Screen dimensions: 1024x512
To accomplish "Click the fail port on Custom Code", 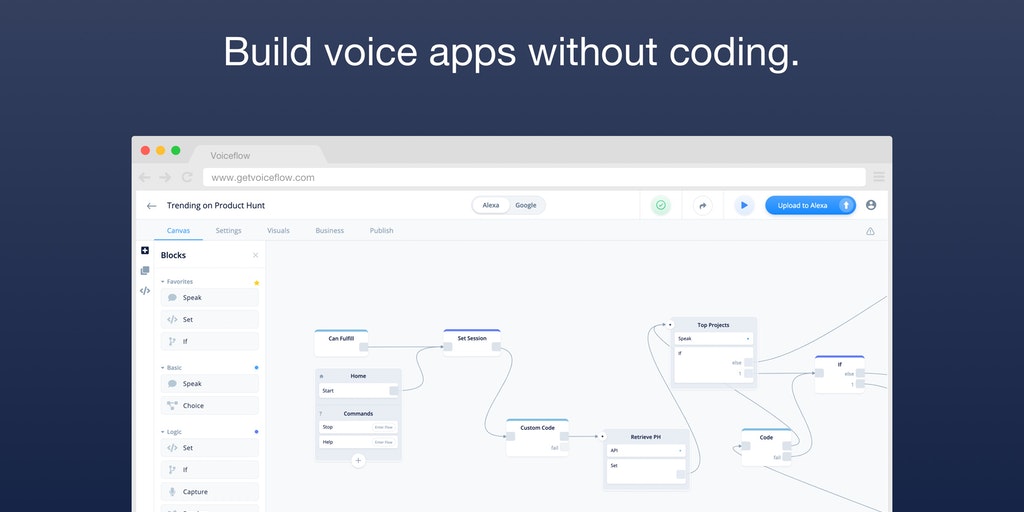I will (x=564, y=447).
